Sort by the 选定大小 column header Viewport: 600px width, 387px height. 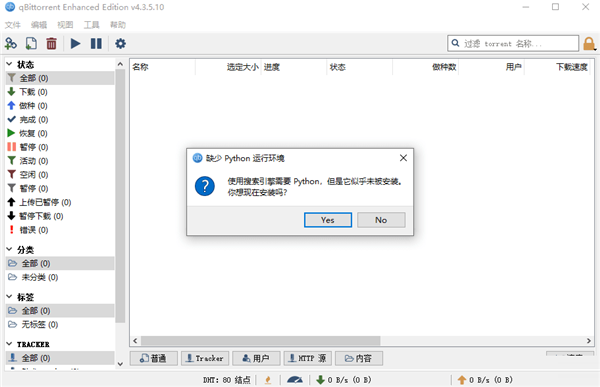(x=228, y=67)
